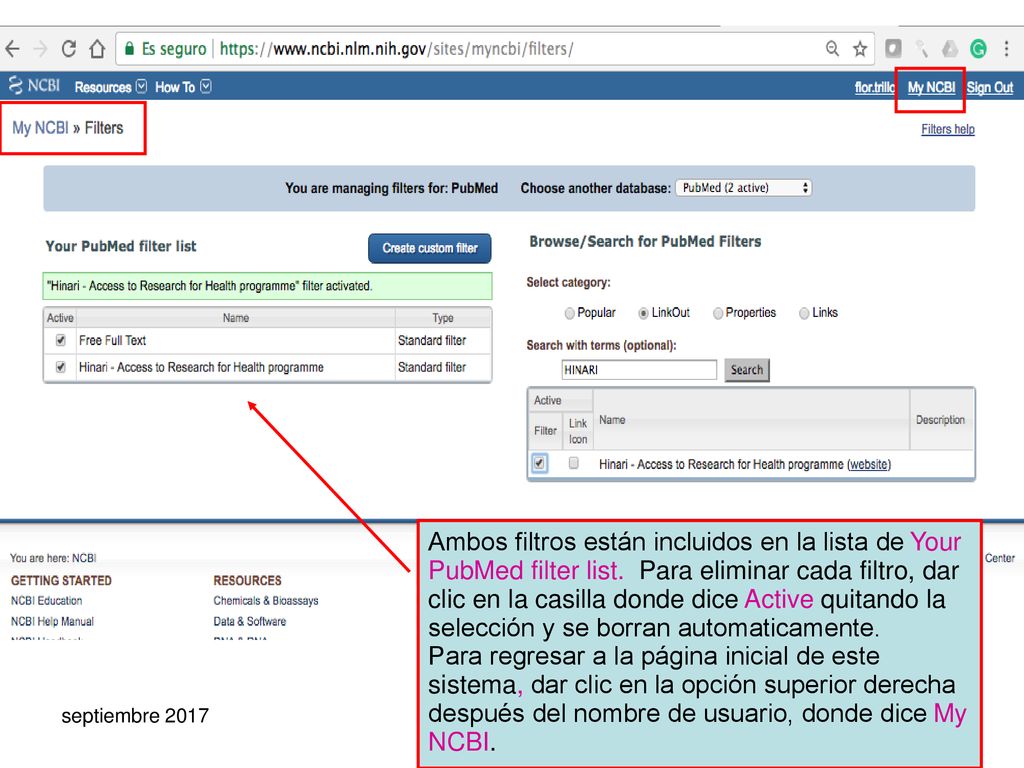Click My NCBI in the breadcrumb
Image resolution: width=1024 pixels, height=768 pixels.
point(40,128)
